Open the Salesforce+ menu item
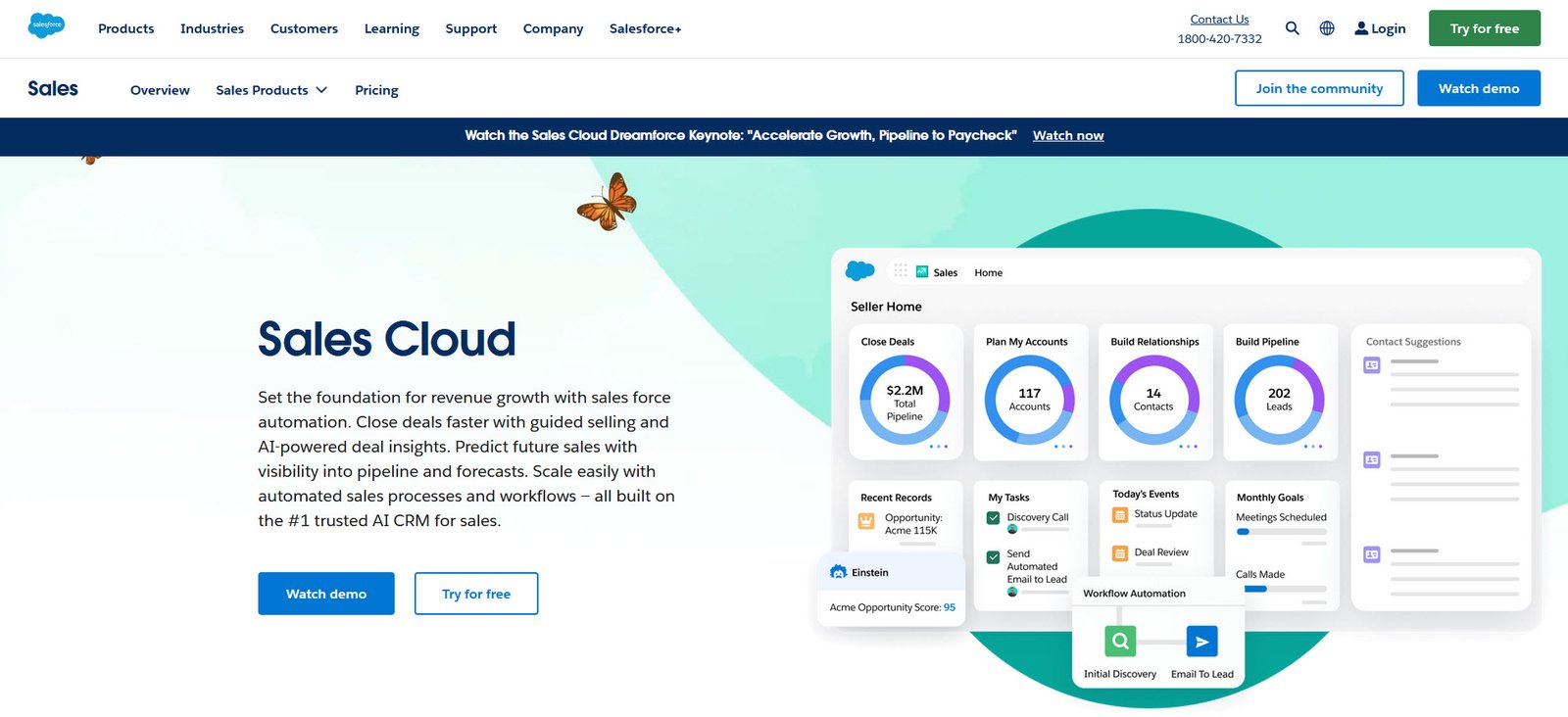This screenshot has width=1568, height=717. 645,28
